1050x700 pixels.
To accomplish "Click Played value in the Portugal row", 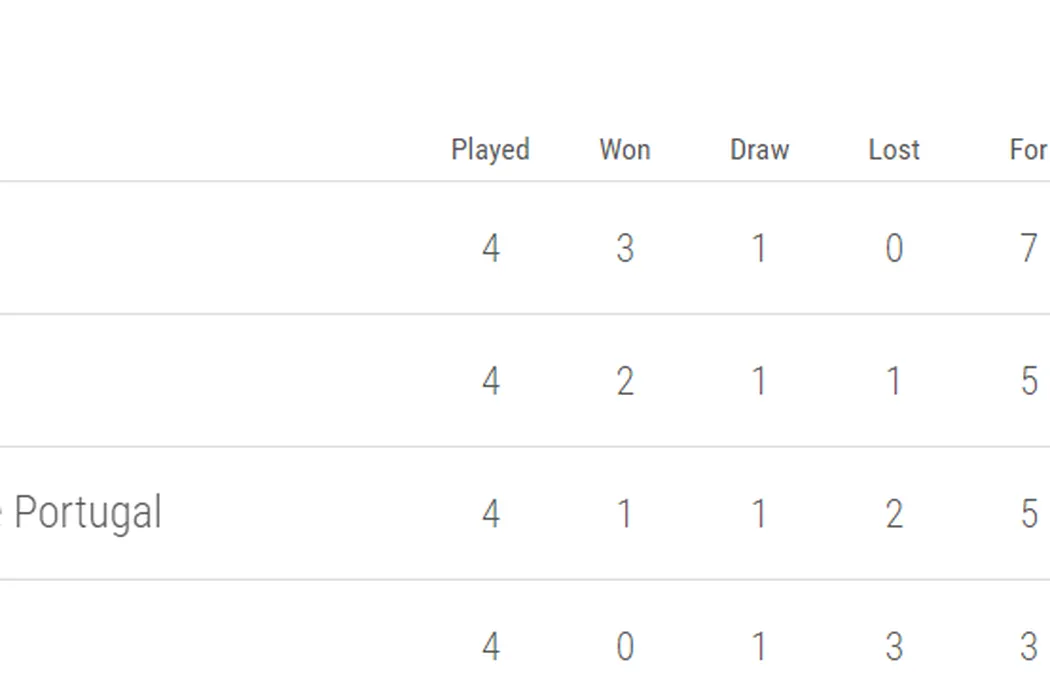I will (x=490, y=514).
